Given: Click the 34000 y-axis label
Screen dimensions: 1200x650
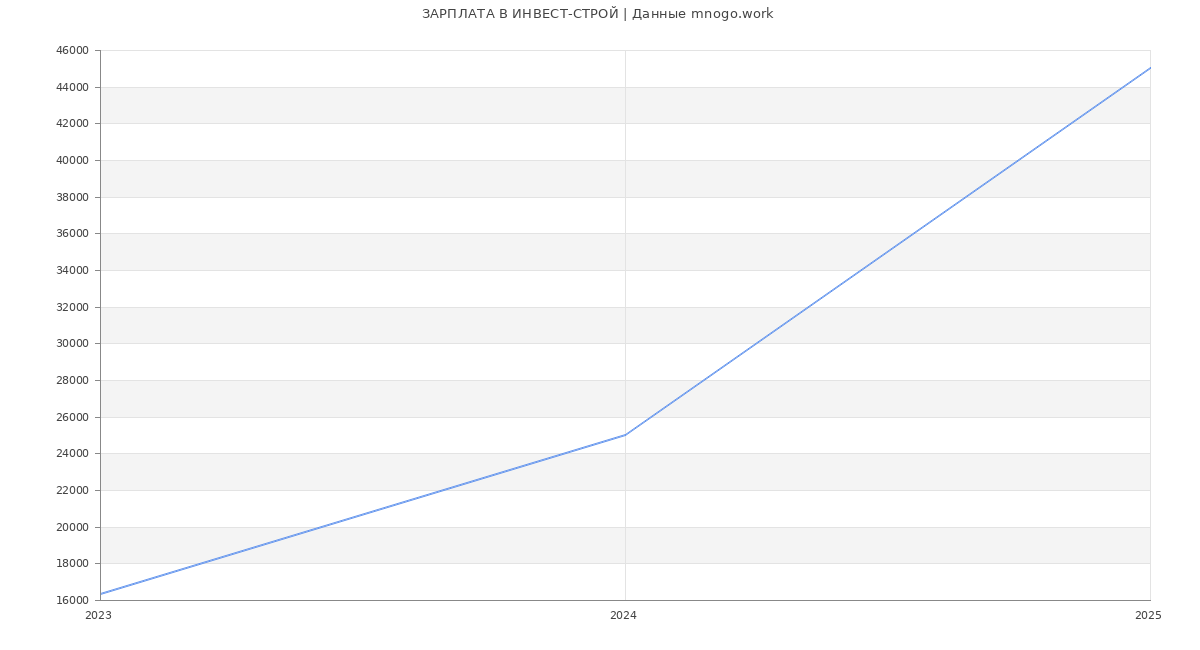Looking at the screenshot, I should [72, 271].
